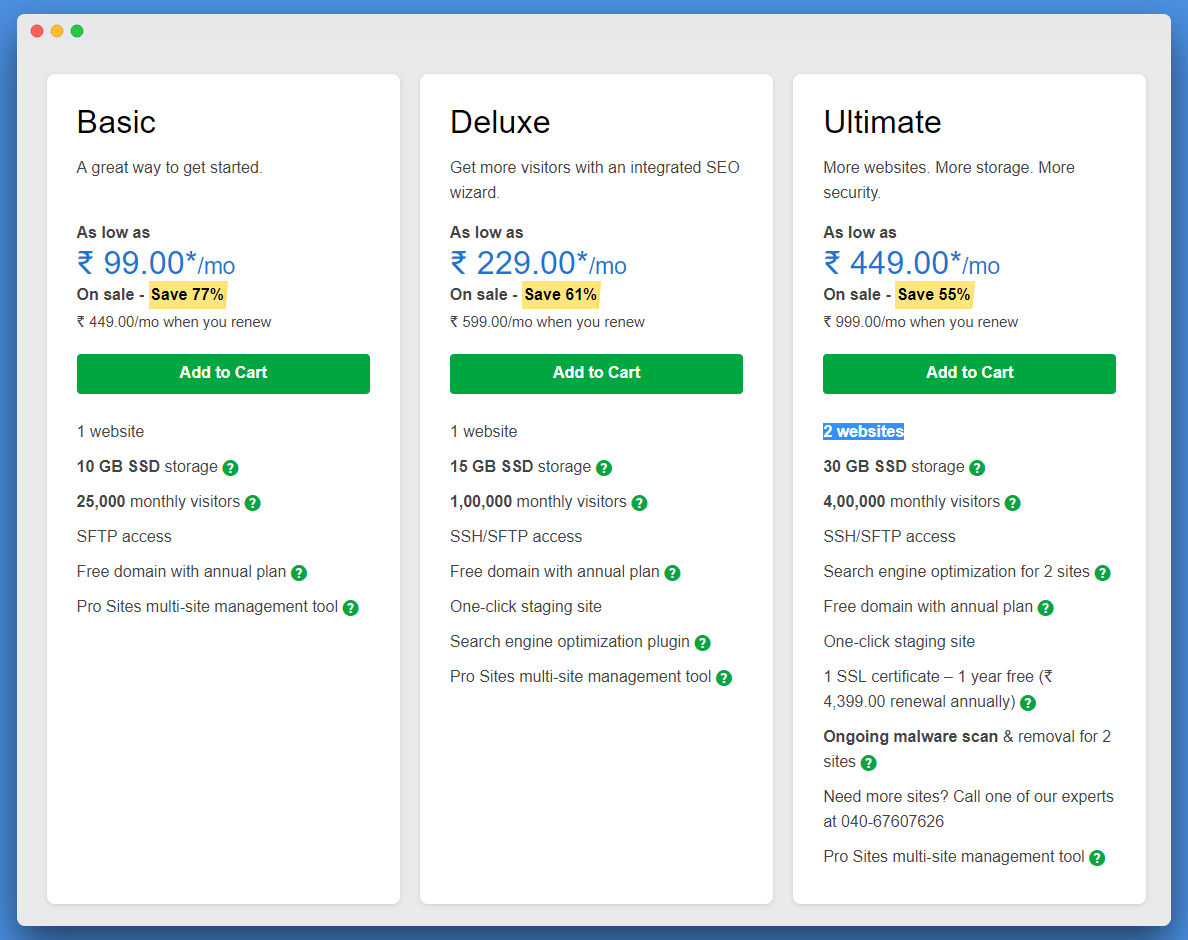
Task: Click the help icon beside 25,000 monthly visitors
Action: pyautogui.click(x=253, y=502)
